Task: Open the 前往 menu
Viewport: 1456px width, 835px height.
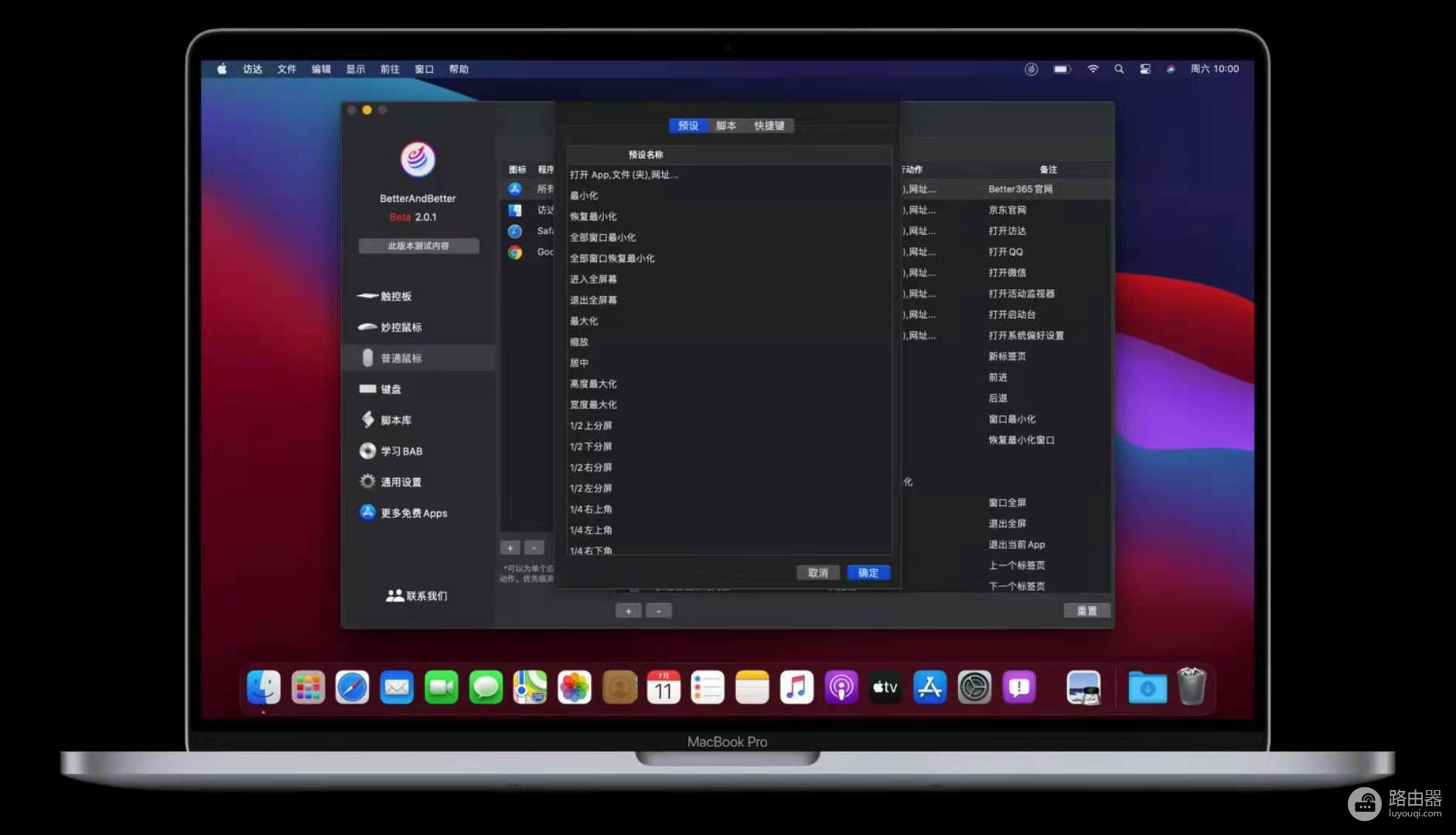Action: tap(390, 69)
